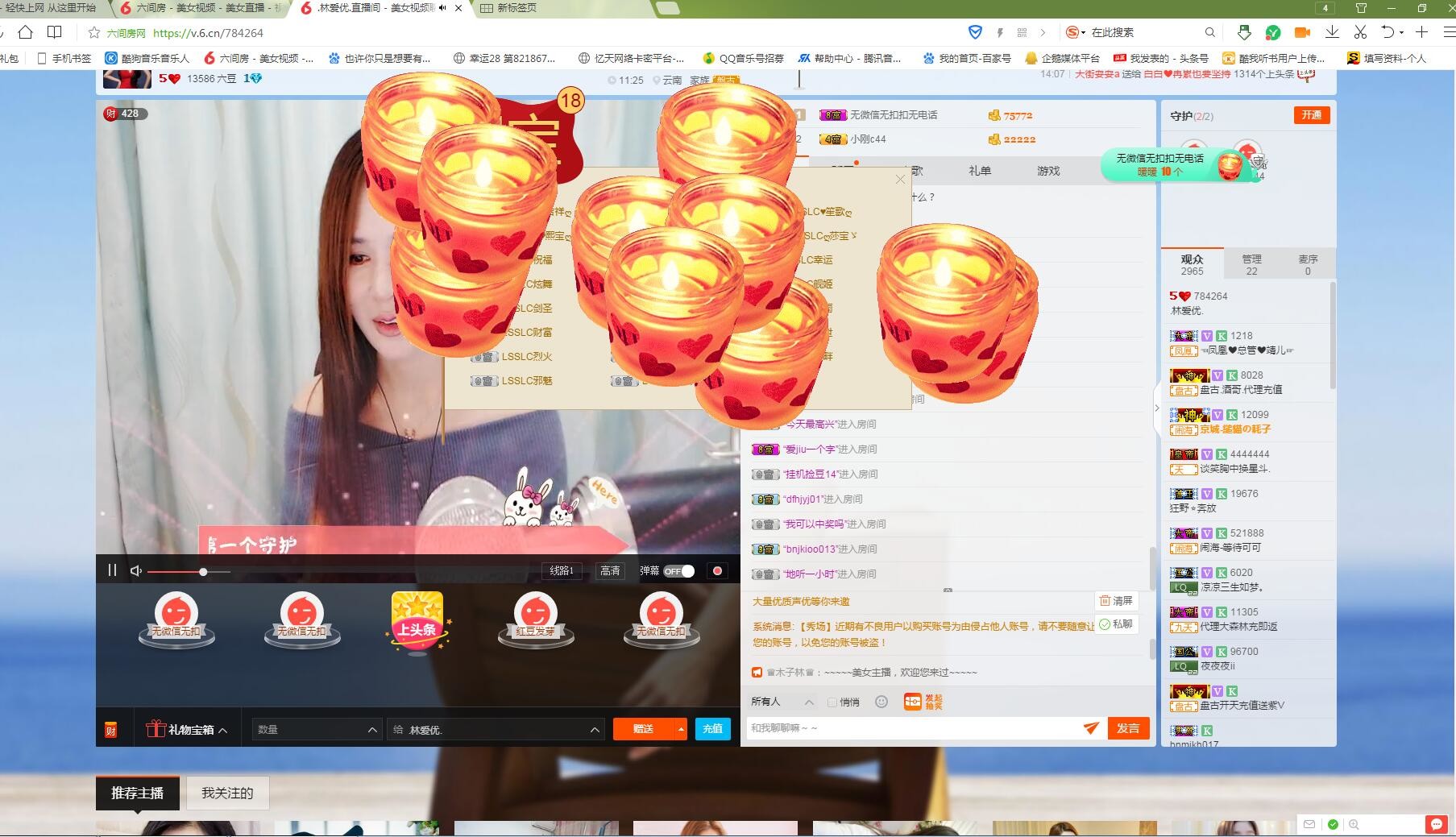Open the browser hamburger menu
This screenshot has width=1456, height=837.
(1449, 32)
